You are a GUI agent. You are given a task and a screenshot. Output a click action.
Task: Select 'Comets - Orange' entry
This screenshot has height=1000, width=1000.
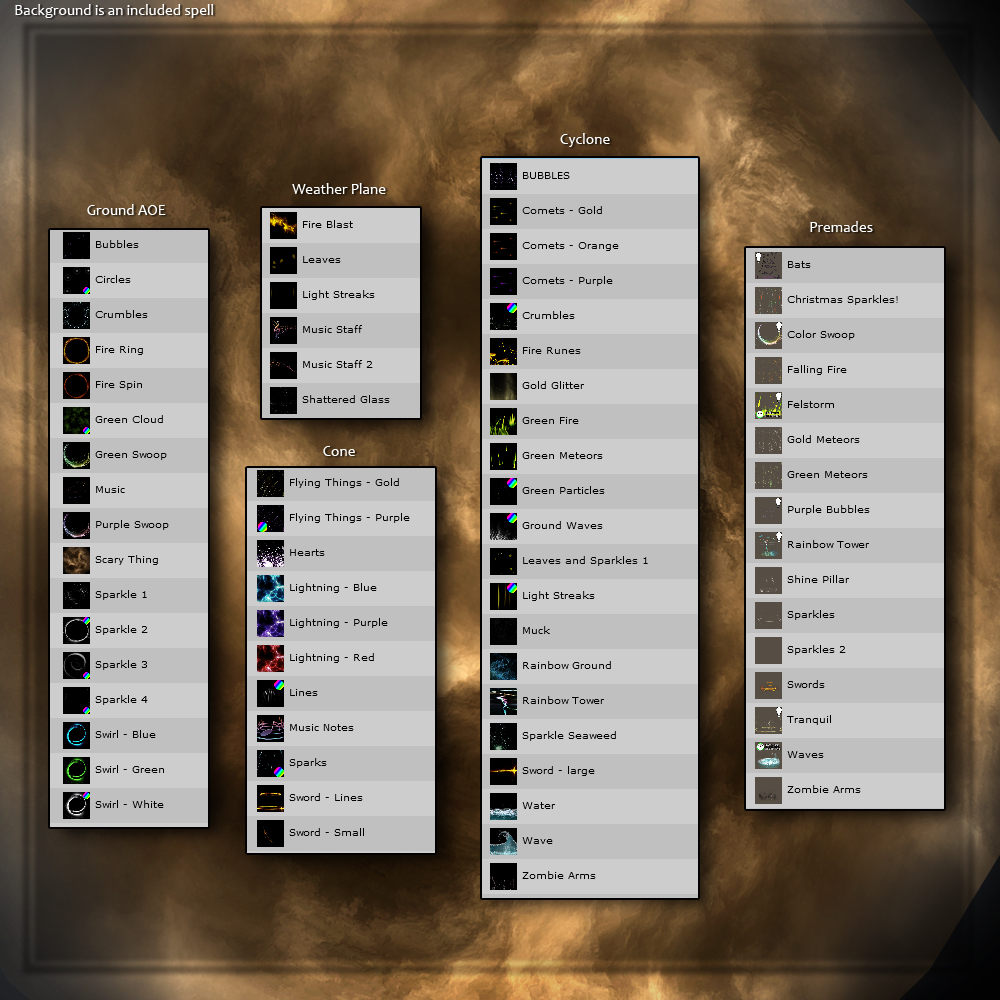point(590,246)
